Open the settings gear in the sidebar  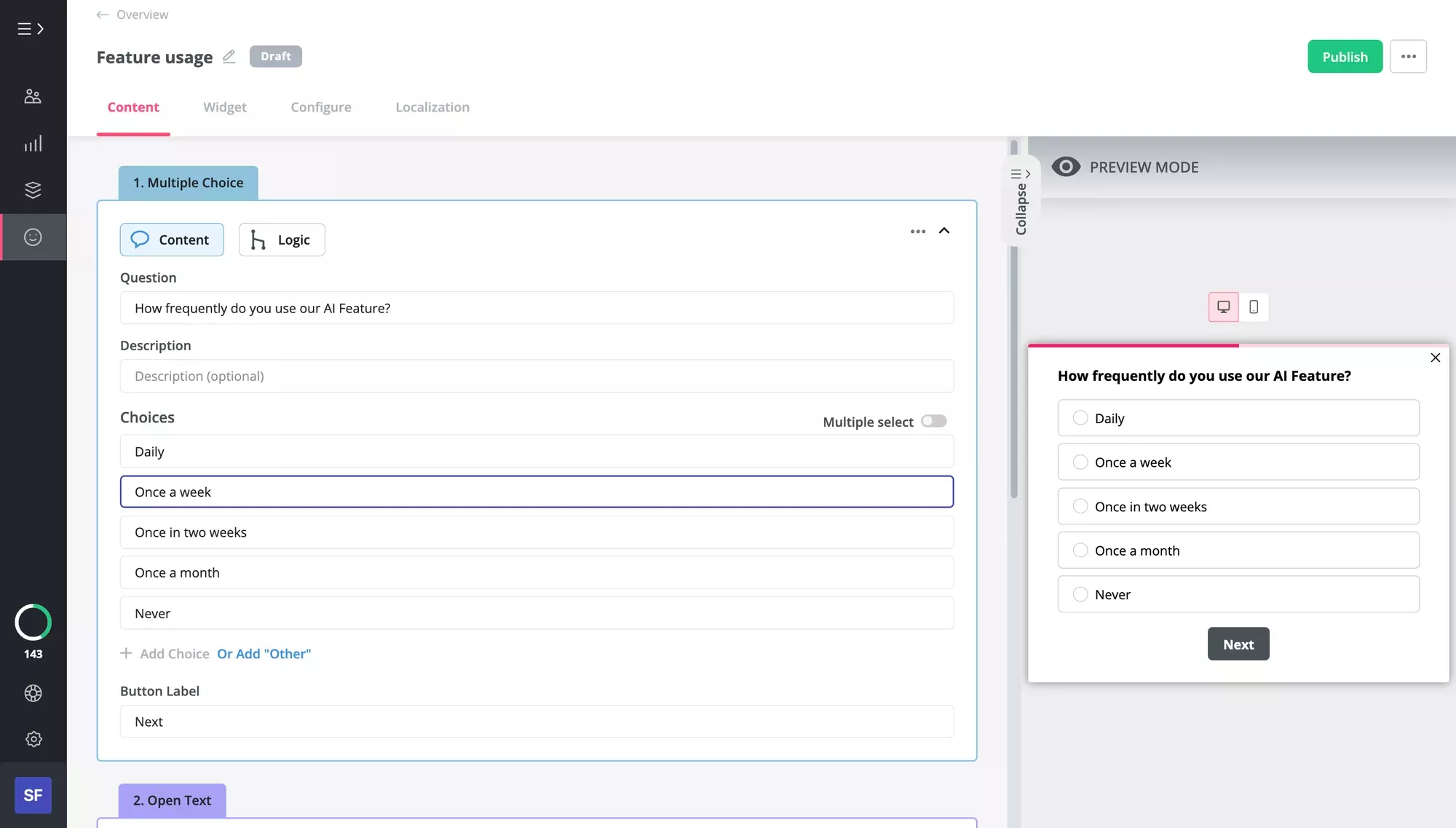click(x=33, y=739)
